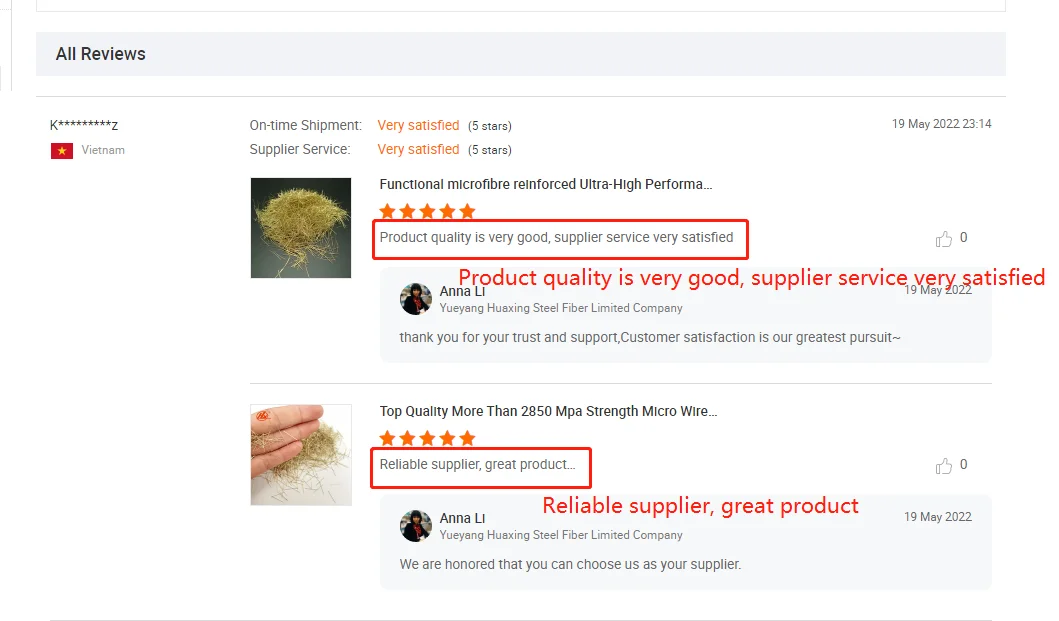Click Anna Li avatar in first reply
The height and width of the screenshot is (621, 1059).
click(x=415, y=299)
